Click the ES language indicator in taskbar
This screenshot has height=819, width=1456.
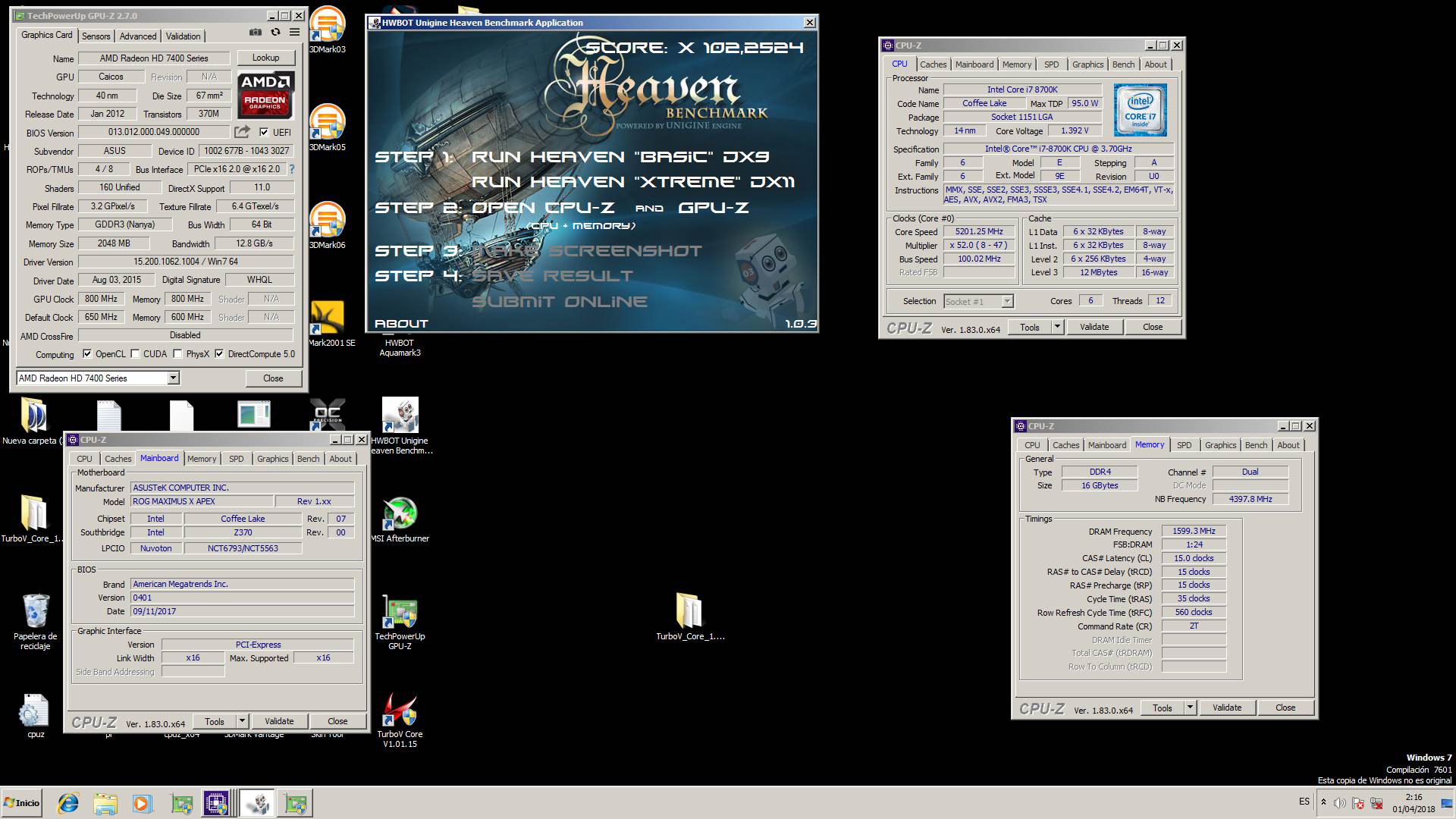1304,802
